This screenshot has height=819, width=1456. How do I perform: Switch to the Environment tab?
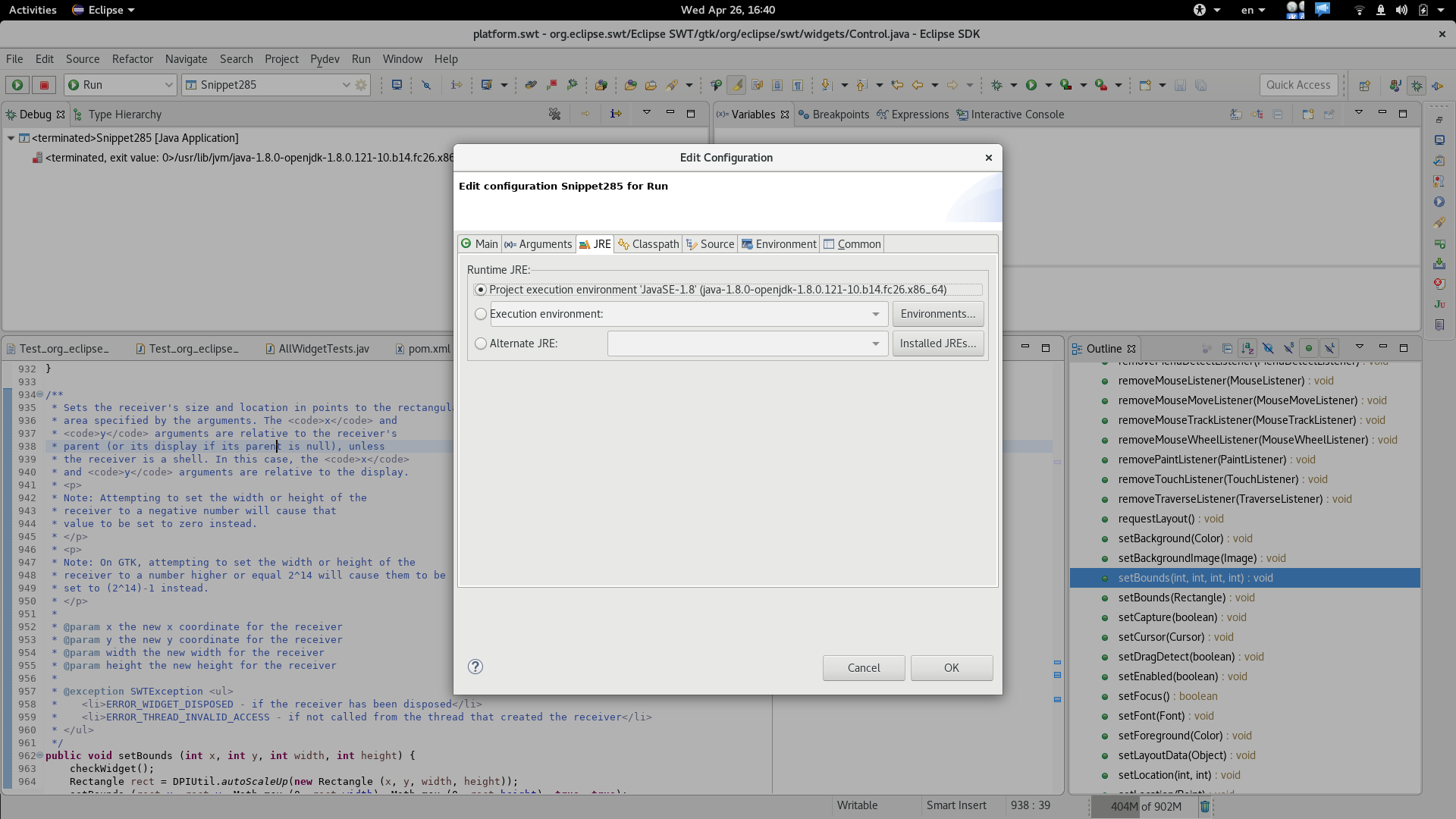779,244
